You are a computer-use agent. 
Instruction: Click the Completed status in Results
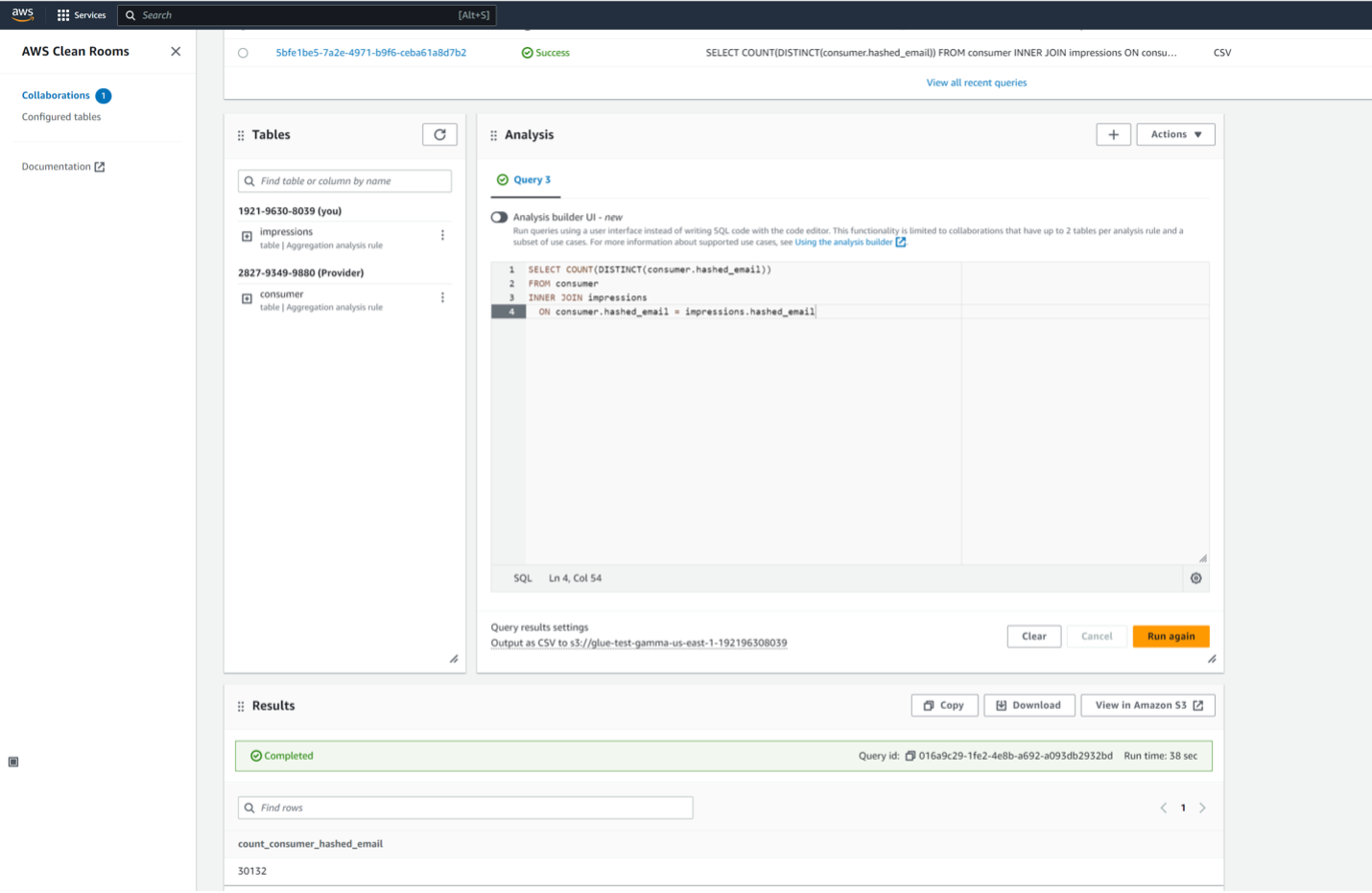282,757
